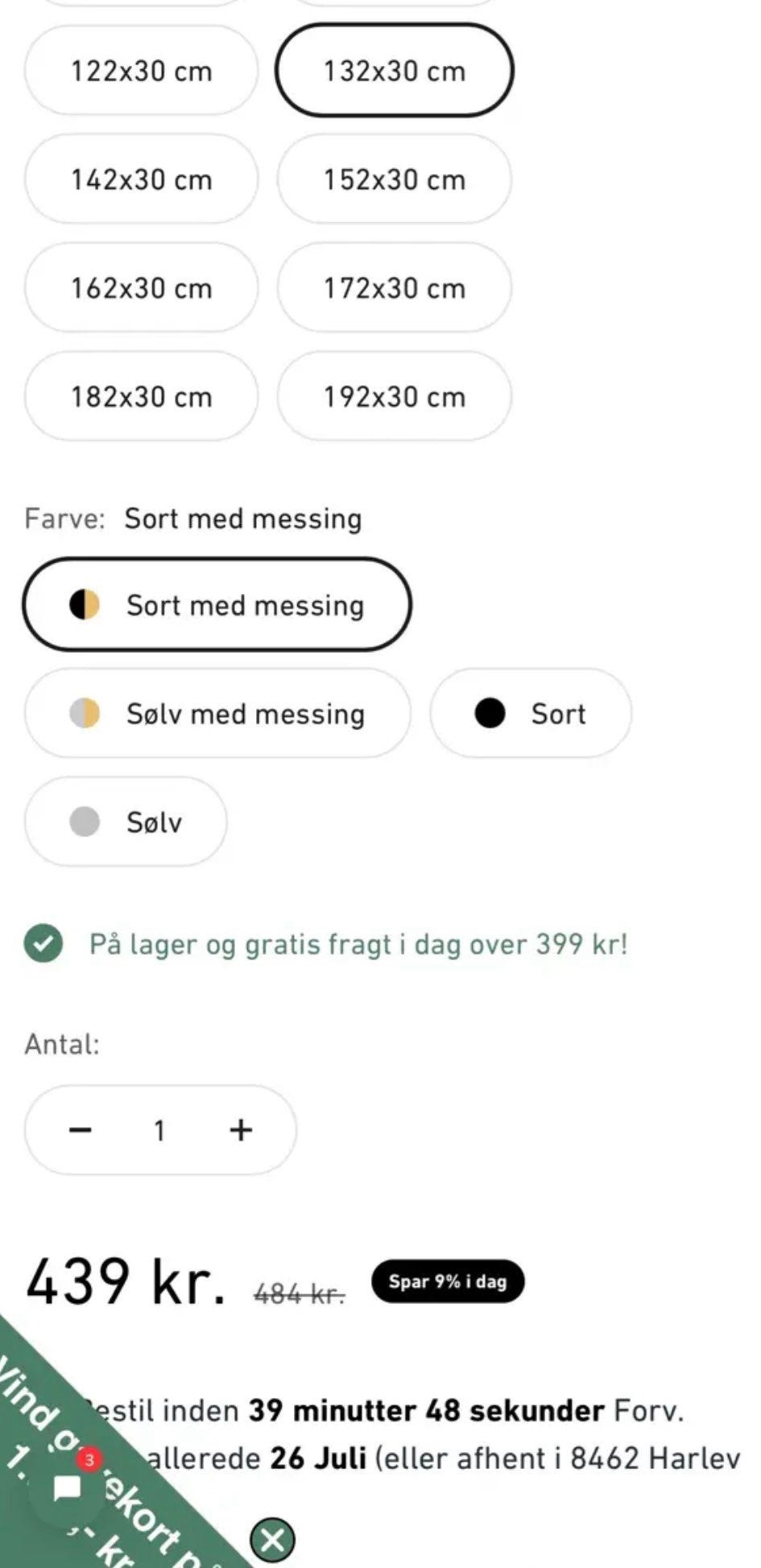The image size is (761, 1568).
Task: Select size 152x30 cm
Action: click(394, 179)
